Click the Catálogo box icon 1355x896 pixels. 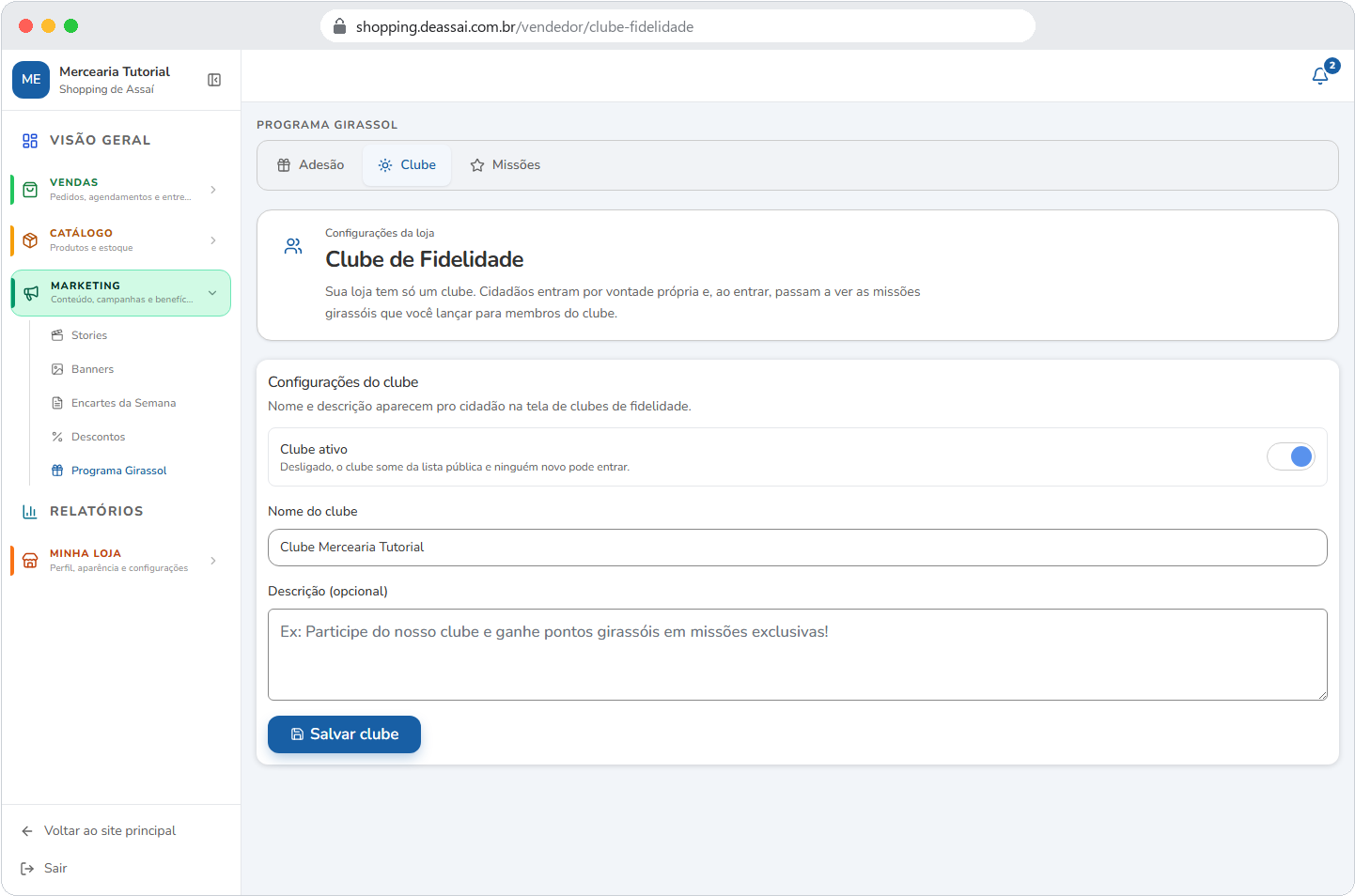(x=30, y=240)
